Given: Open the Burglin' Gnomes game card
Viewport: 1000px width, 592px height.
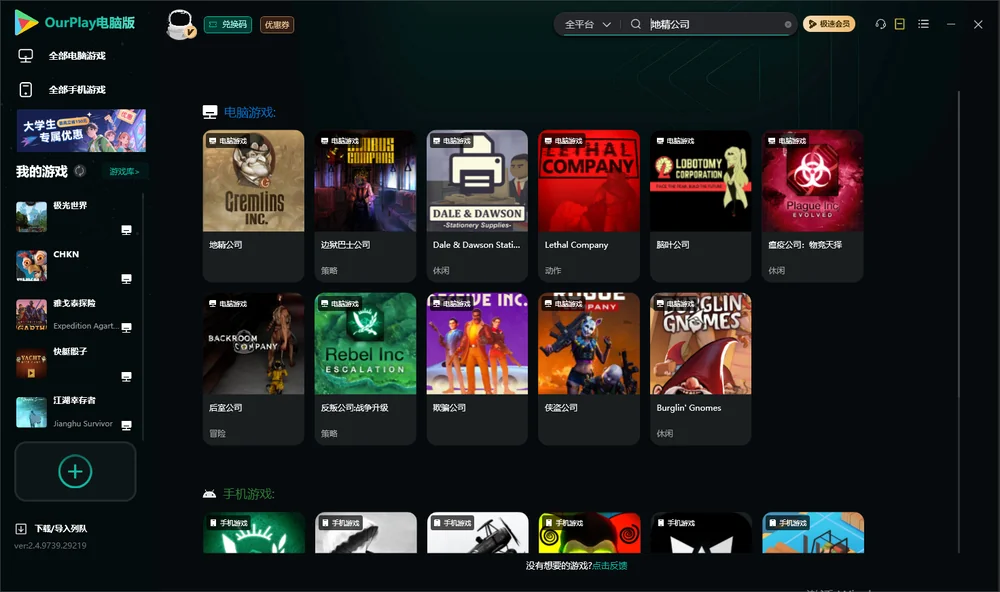Looking at the screenshot, I should 700,369.
